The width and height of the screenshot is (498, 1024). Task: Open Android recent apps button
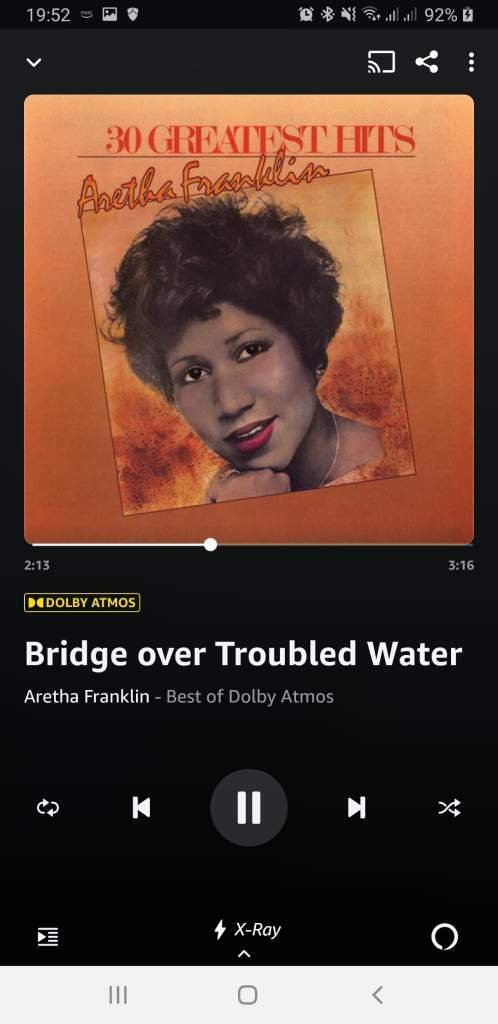(117, 995)
